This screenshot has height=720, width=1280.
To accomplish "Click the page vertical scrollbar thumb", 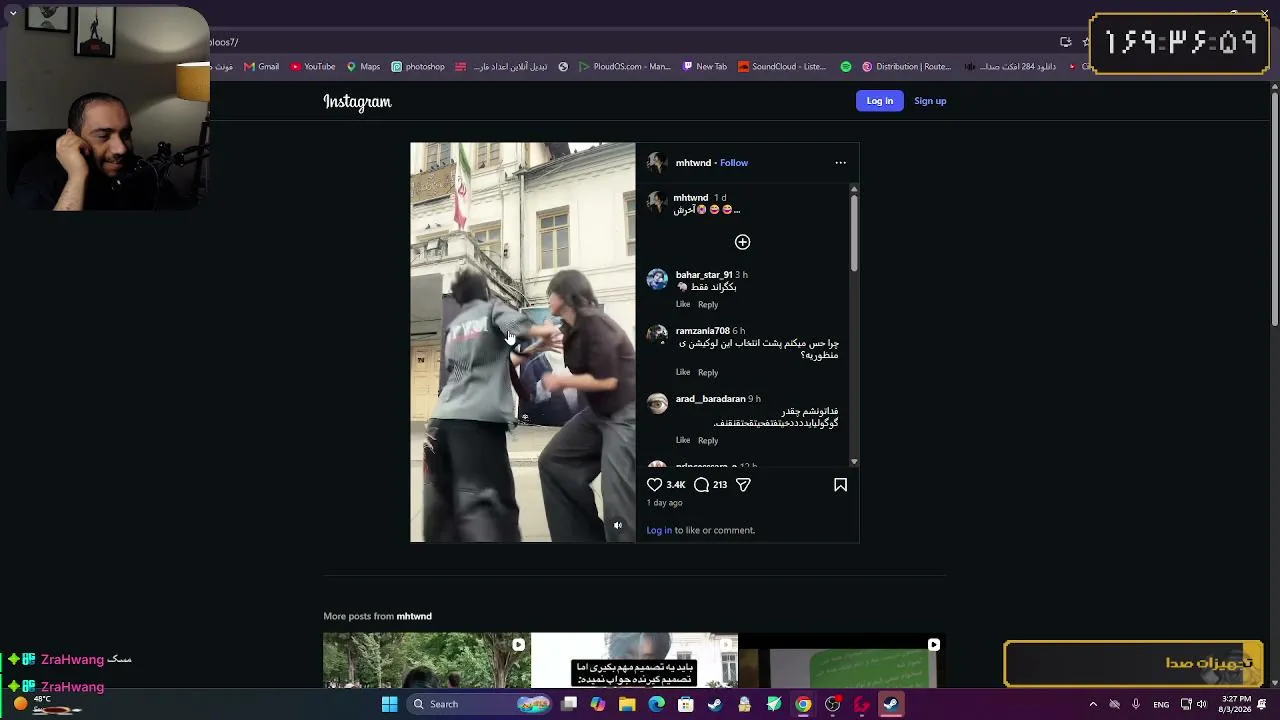I will pos(1274,210).
